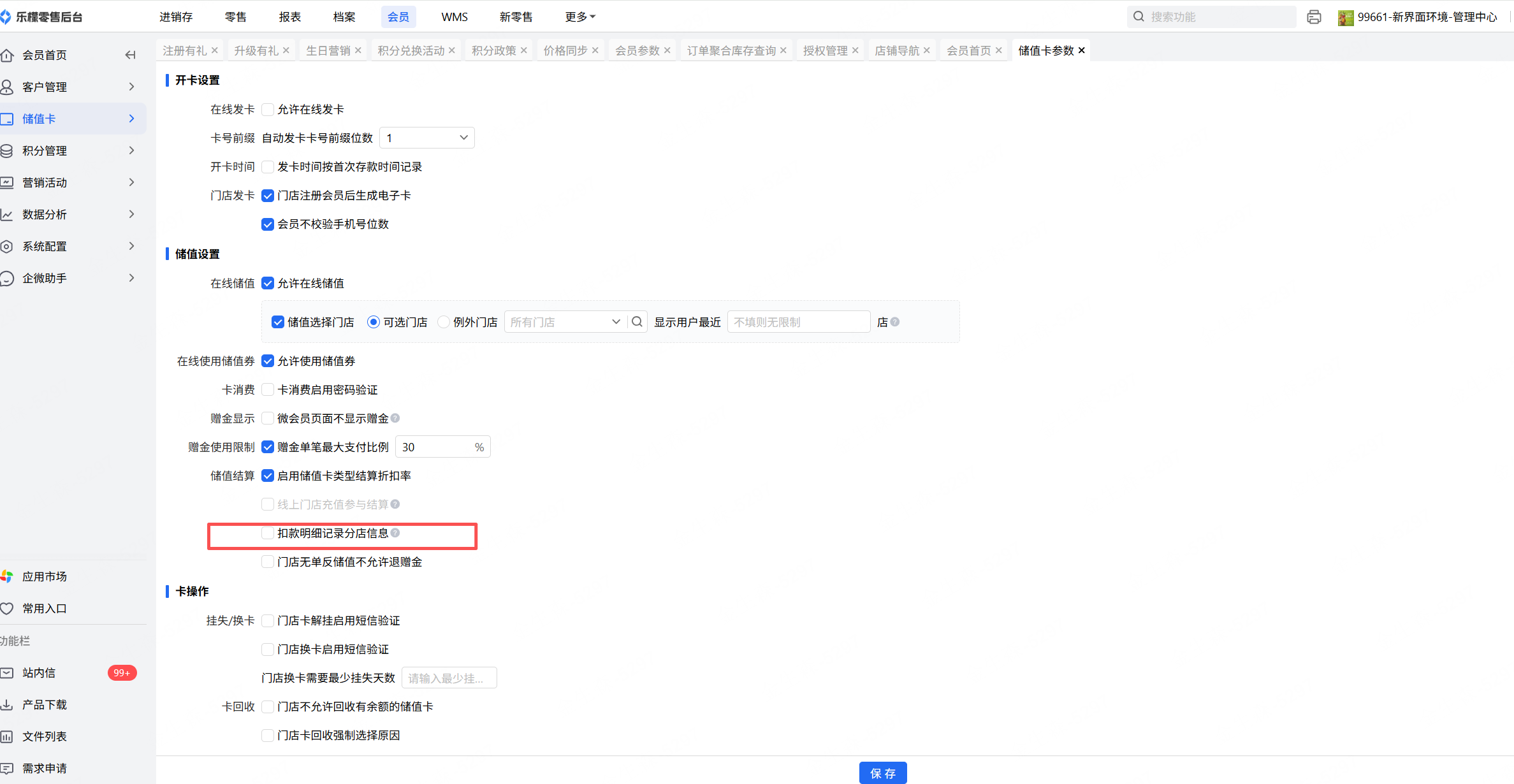
Task: Open 应用市场 from sidebar icon
Action: [x=7, y=576]
